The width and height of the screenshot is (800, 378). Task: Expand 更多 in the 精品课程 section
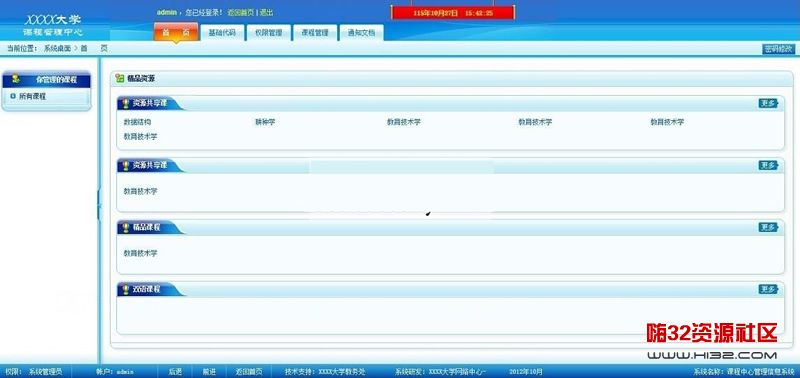768,227
